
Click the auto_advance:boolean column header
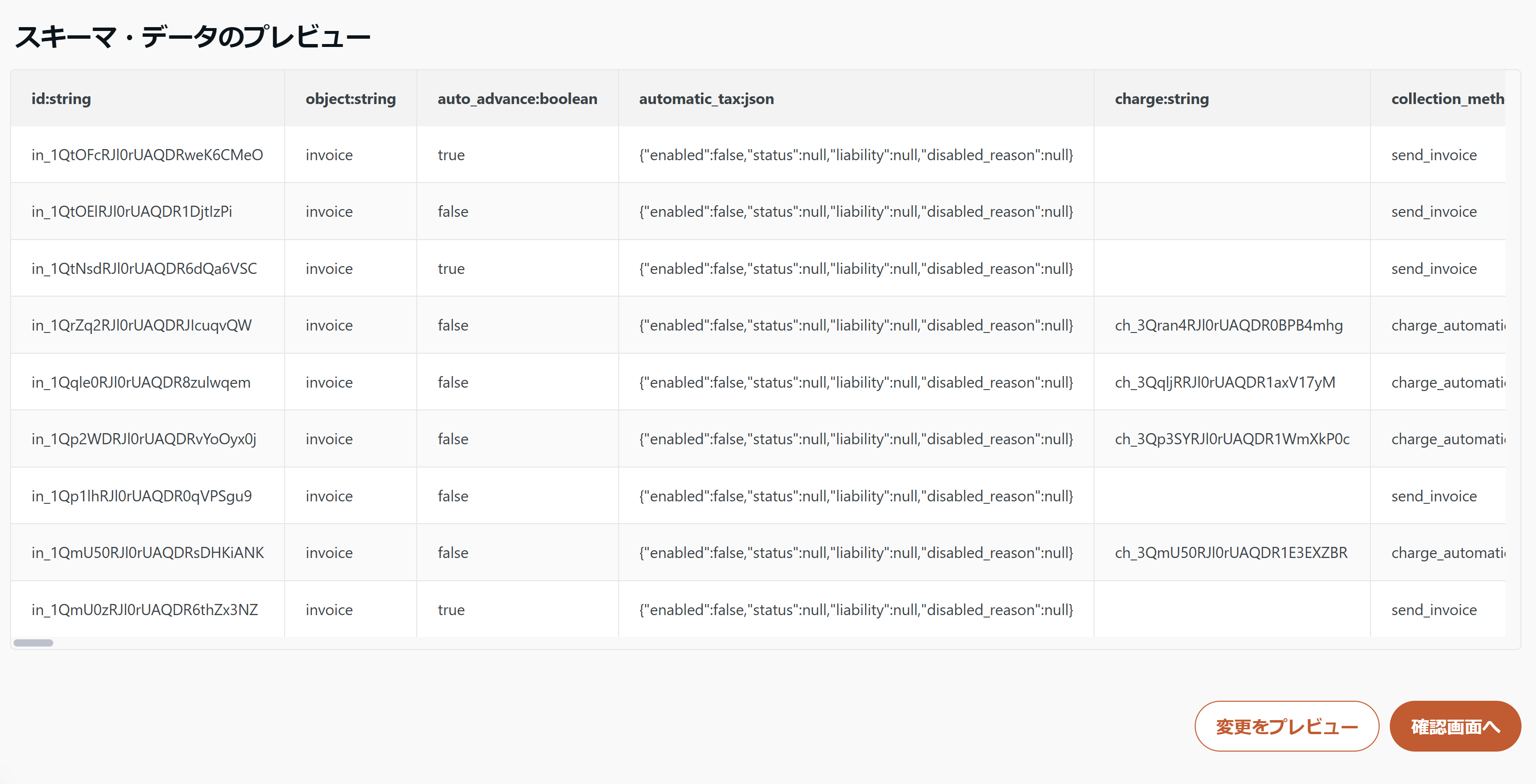[517, 99]
